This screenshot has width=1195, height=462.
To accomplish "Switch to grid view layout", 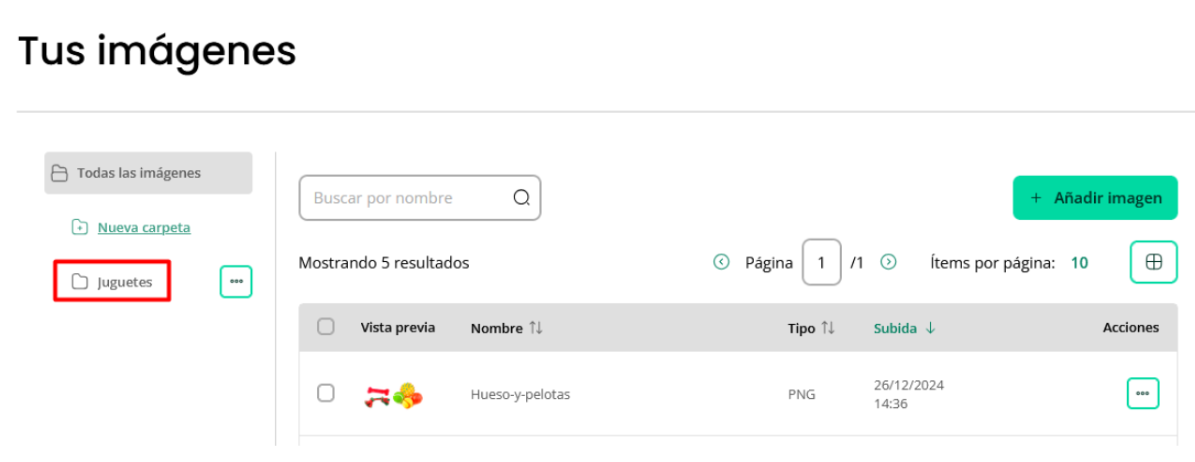I will (x=1154, y=262).
